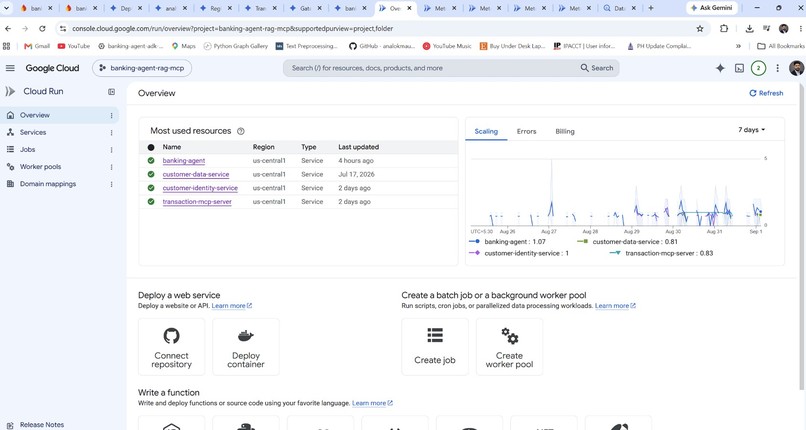Screen dimensions: 806x430
Task: Select Jobs in the sidebar
Action: (x=27, y=149)
